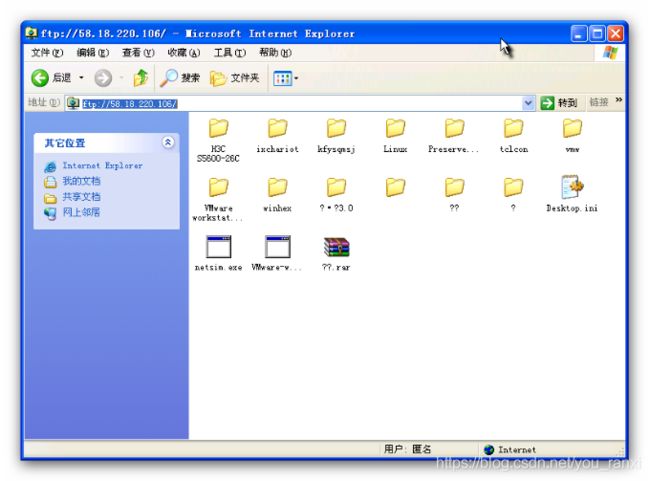Open the Tools (工具) menu
The height and width of the screenshot is (481, 650).
[x=230, y=53]
